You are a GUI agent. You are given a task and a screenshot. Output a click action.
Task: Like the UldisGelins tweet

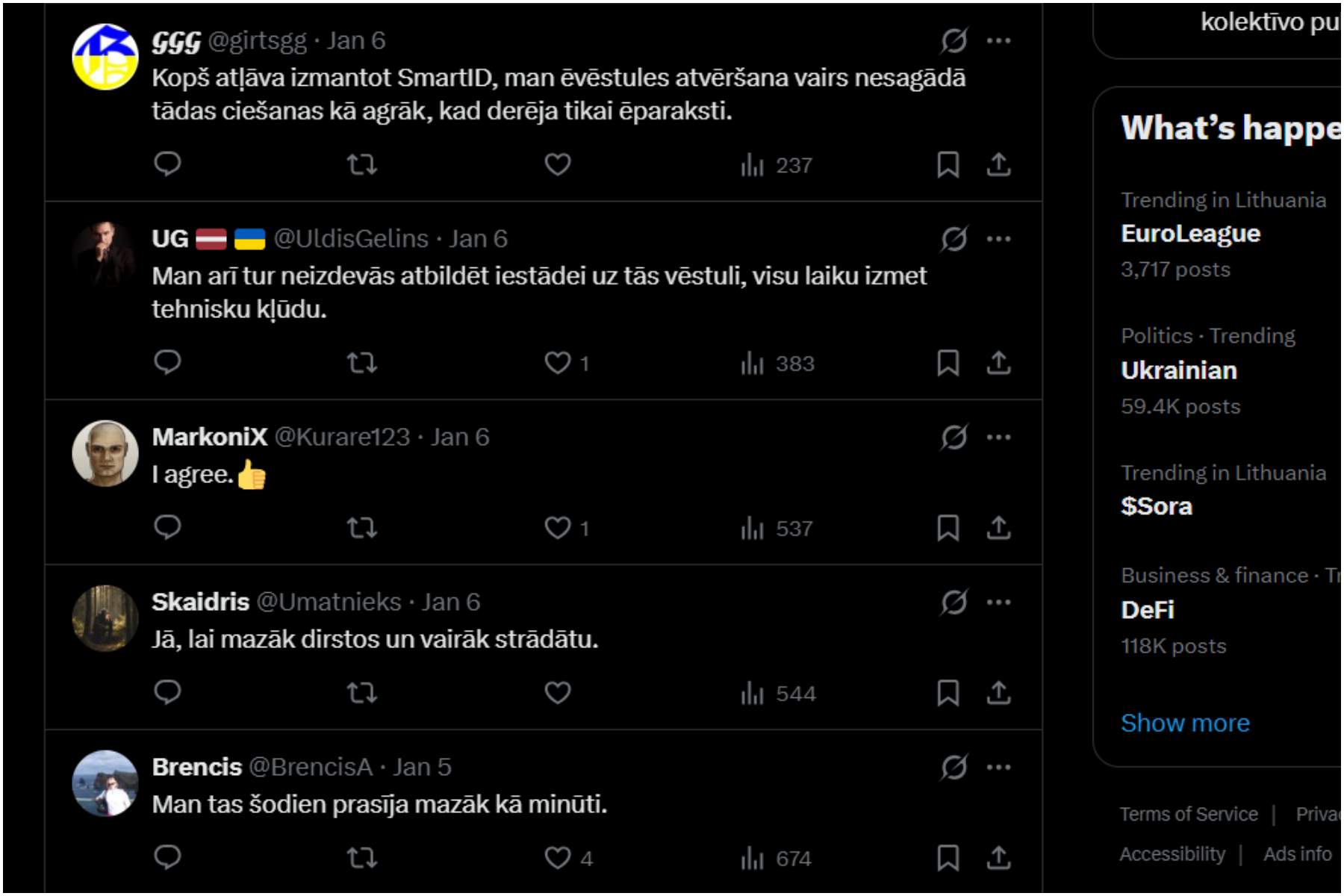point(558,363)
